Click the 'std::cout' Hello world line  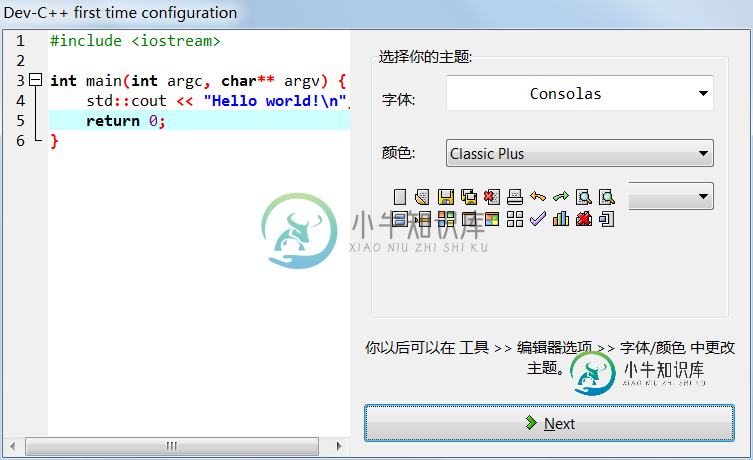pyautogui.click(x=217, y=101)
